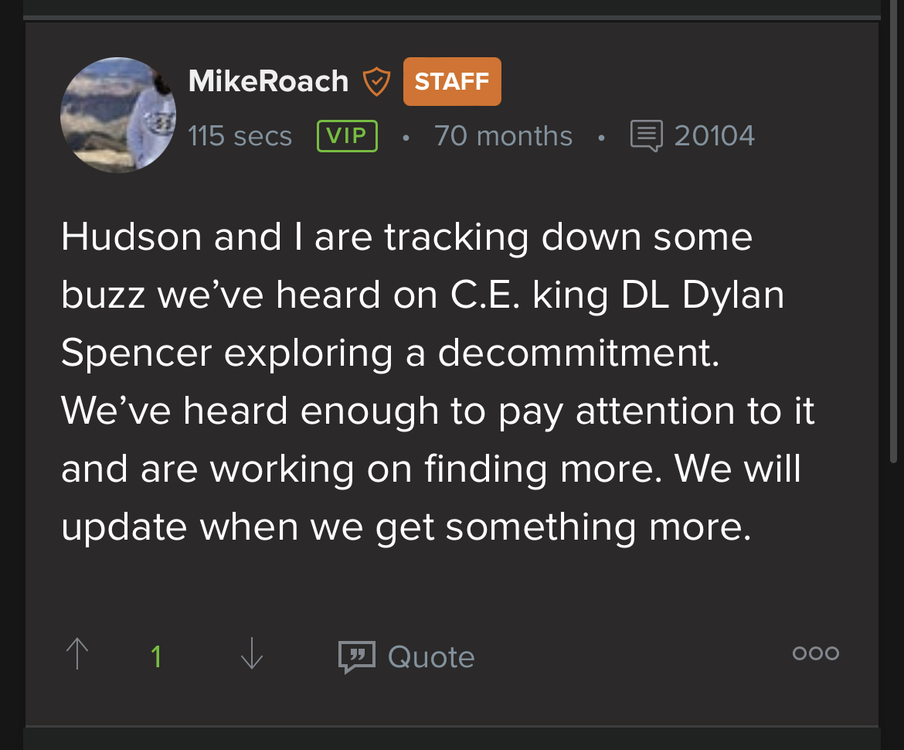This screenshot has height=750, width=904.
Task: Click the 70 months membership label
Action: 503,136
